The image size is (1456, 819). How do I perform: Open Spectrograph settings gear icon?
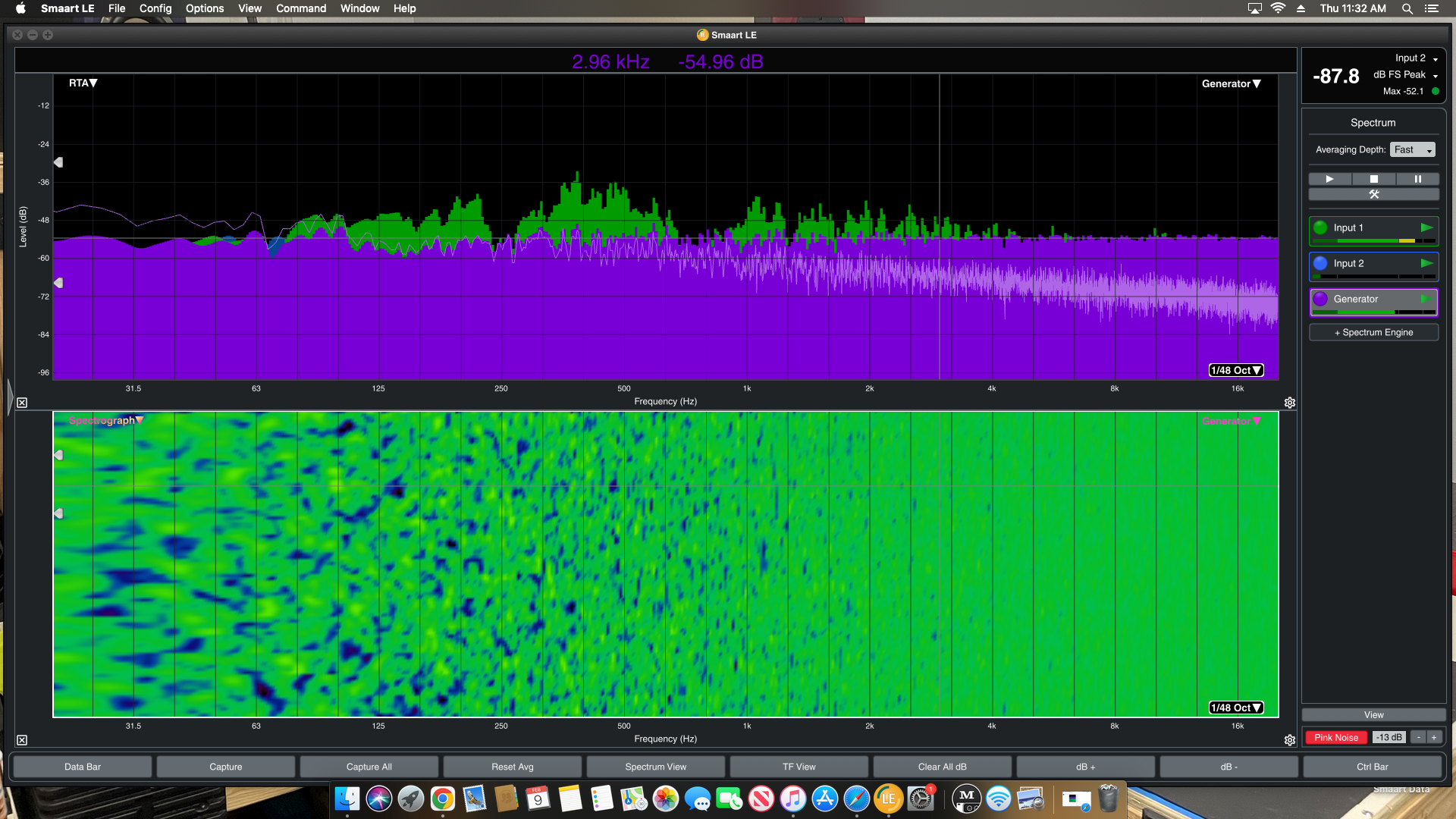pos(1289,740)
